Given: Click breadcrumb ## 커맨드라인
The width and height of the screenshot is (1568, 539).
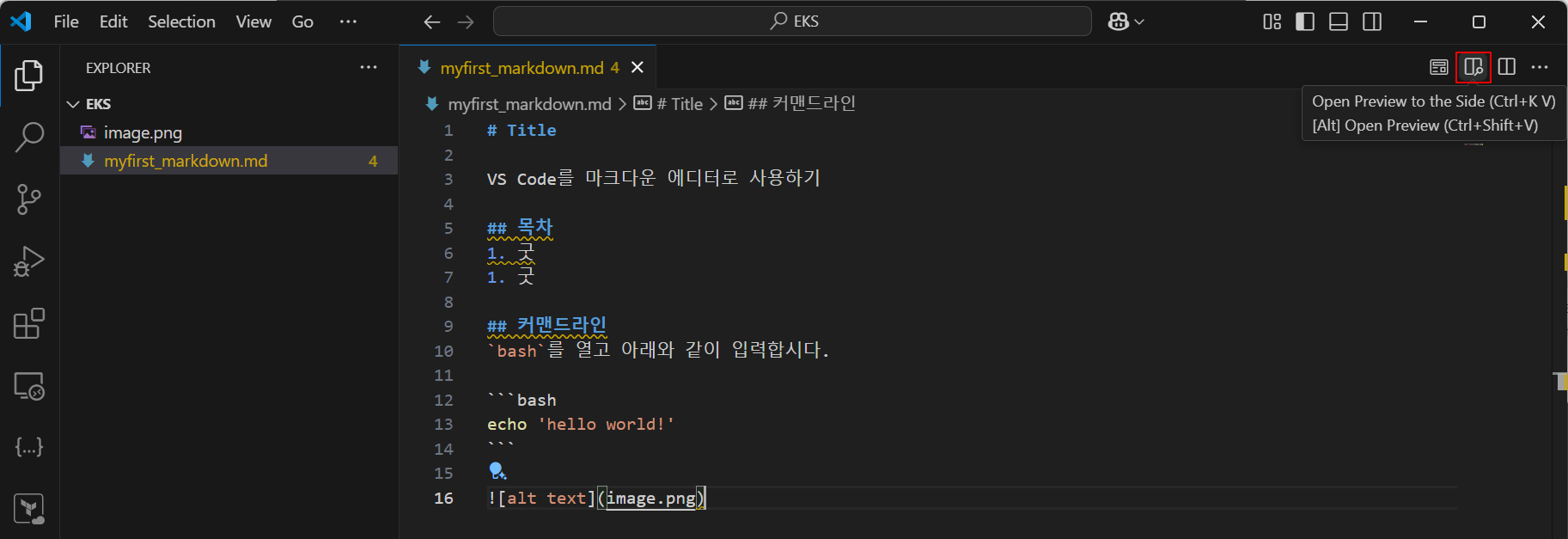Looking at the screenshot, I should [802, 104].
